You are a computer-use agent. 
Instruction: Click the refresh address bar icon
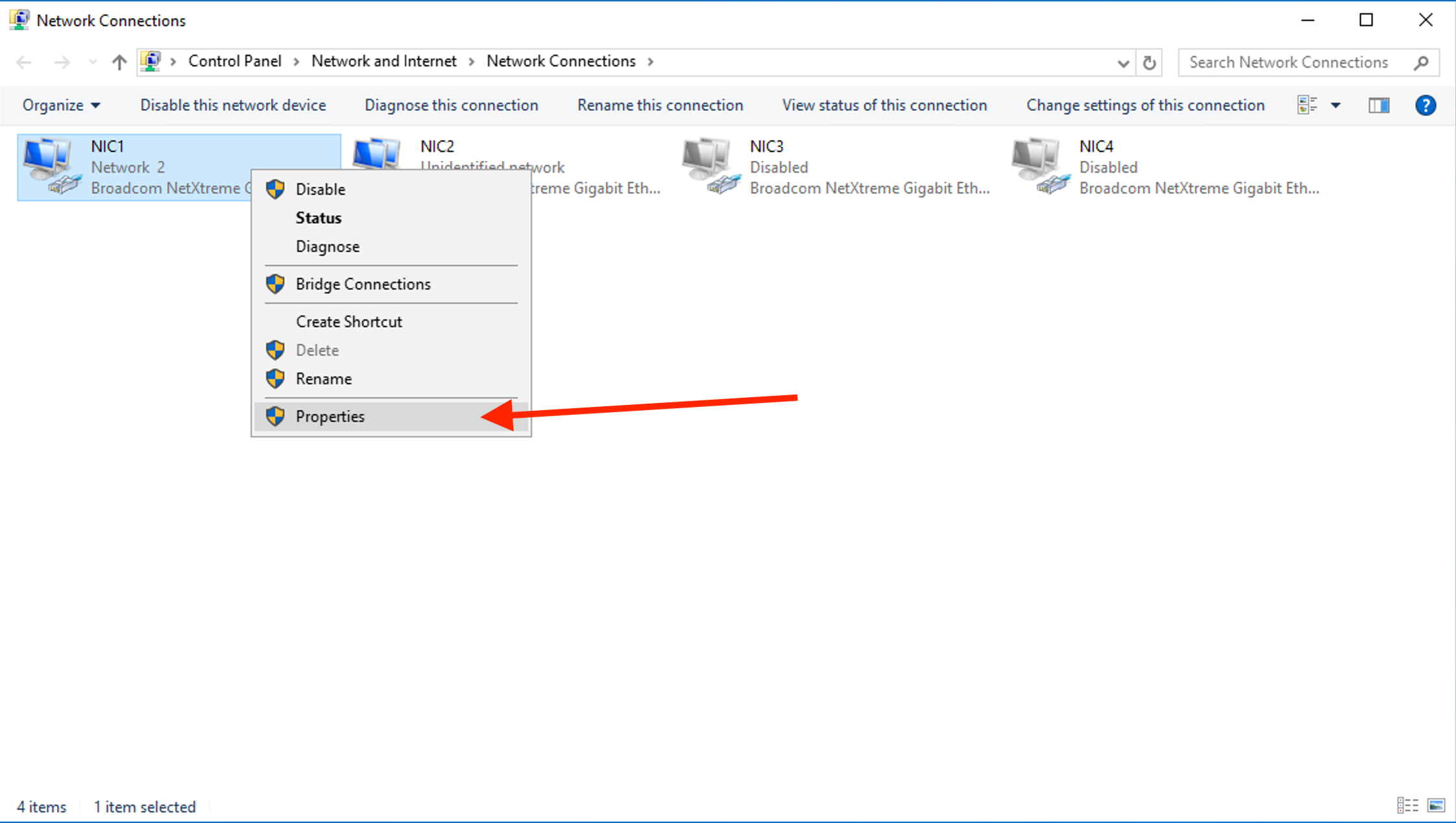tap(1149, 62)
